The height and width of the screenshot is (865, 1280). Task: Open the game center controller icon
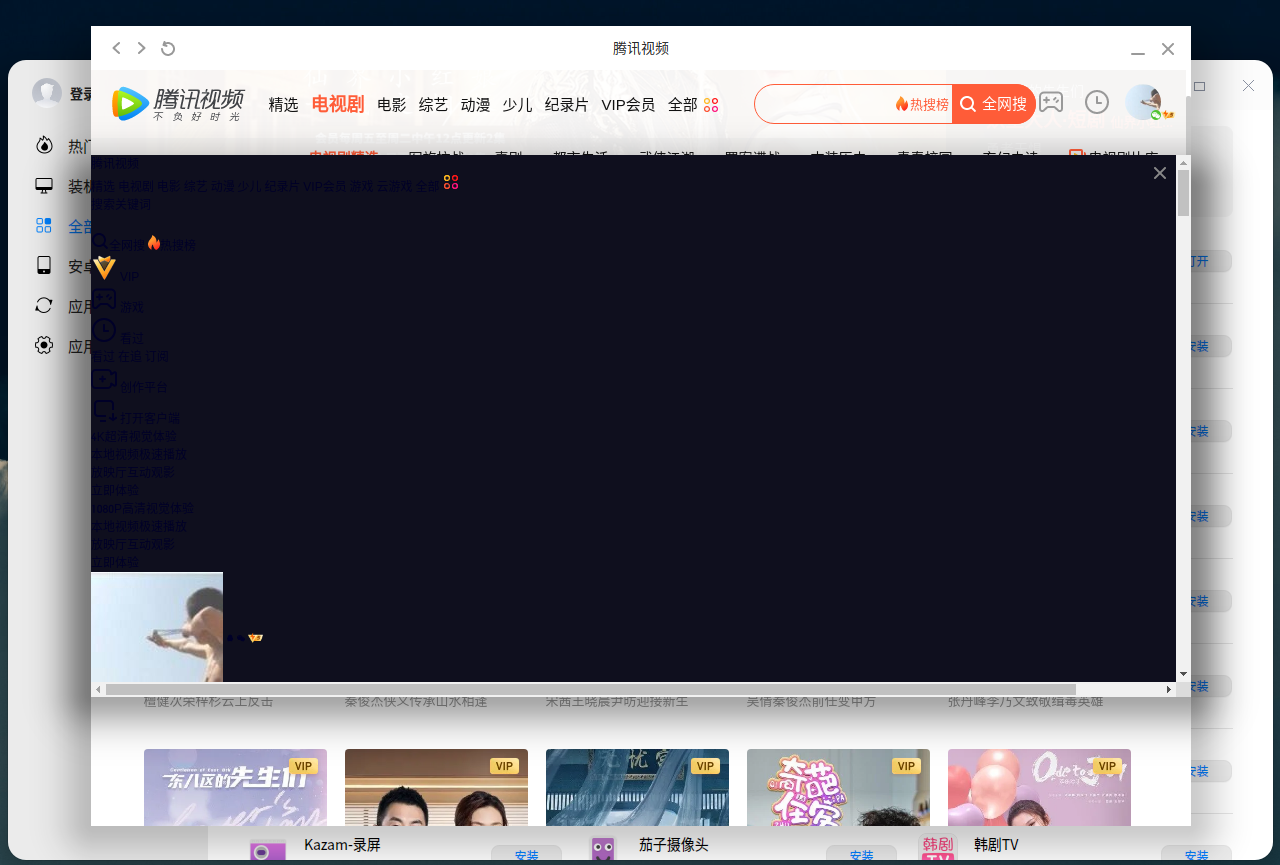[1051, 101]
